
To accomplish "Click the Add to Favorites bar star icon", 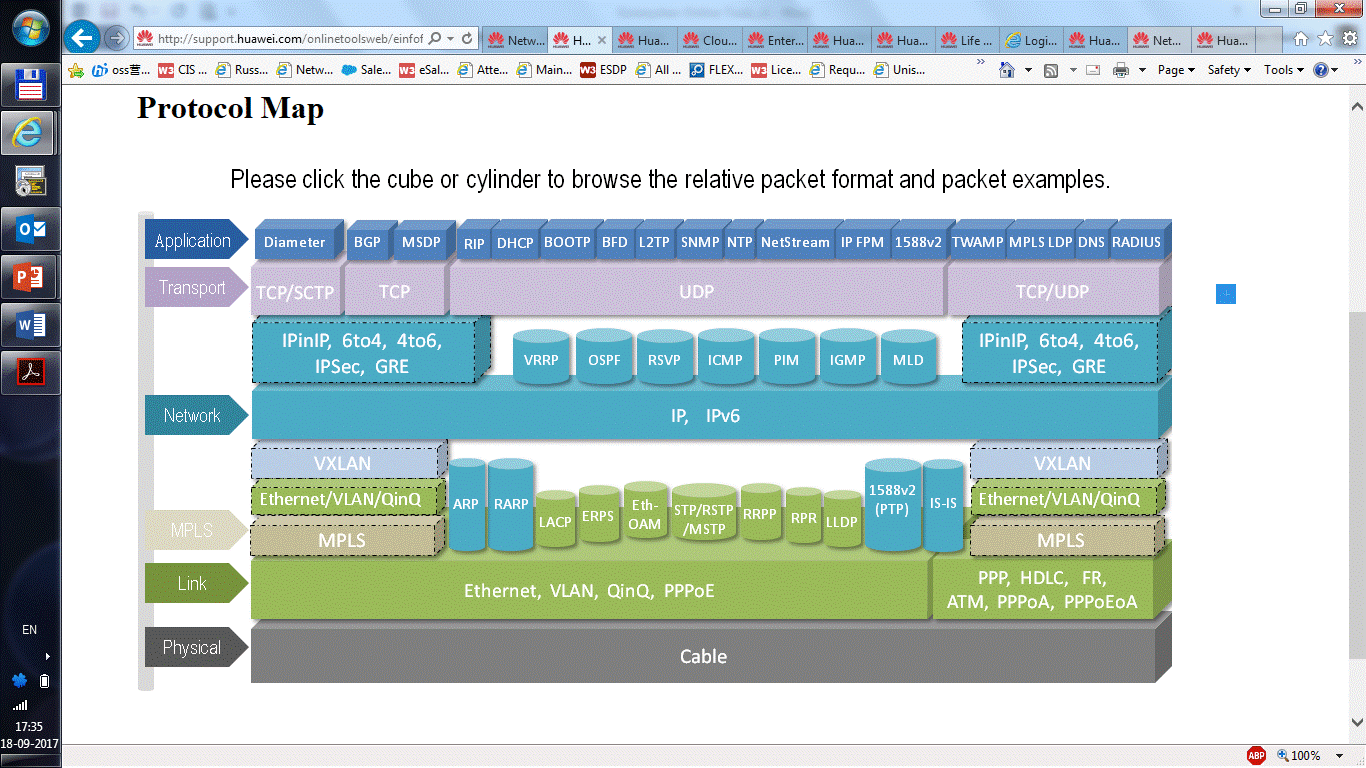I will (75, 70).
